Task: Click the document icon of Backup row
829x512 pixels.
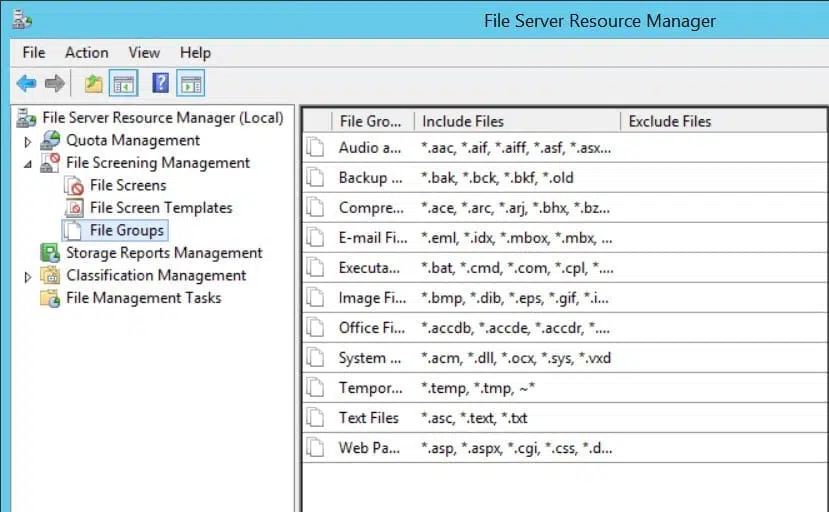Action: coord(316,177)
